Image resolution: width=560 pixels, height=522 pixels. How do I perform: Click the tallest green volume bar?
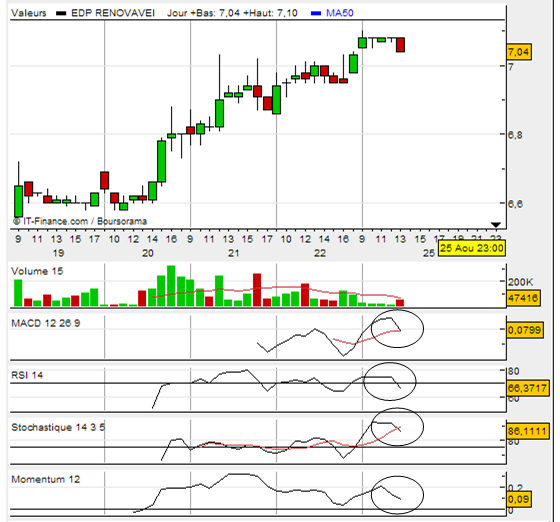[x=171, y=286]
